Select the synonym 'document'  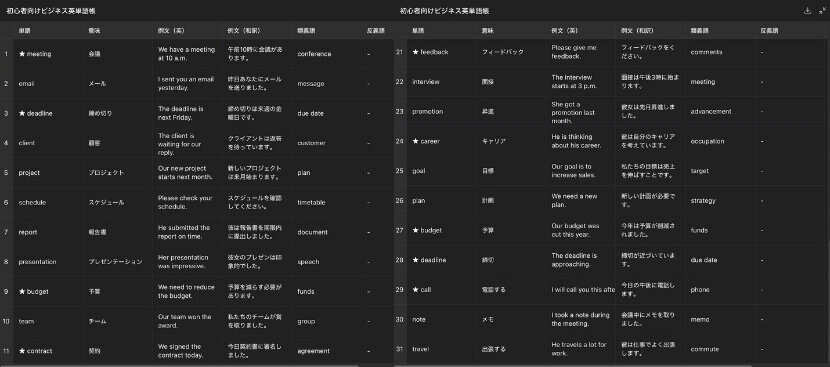(312, 232)
